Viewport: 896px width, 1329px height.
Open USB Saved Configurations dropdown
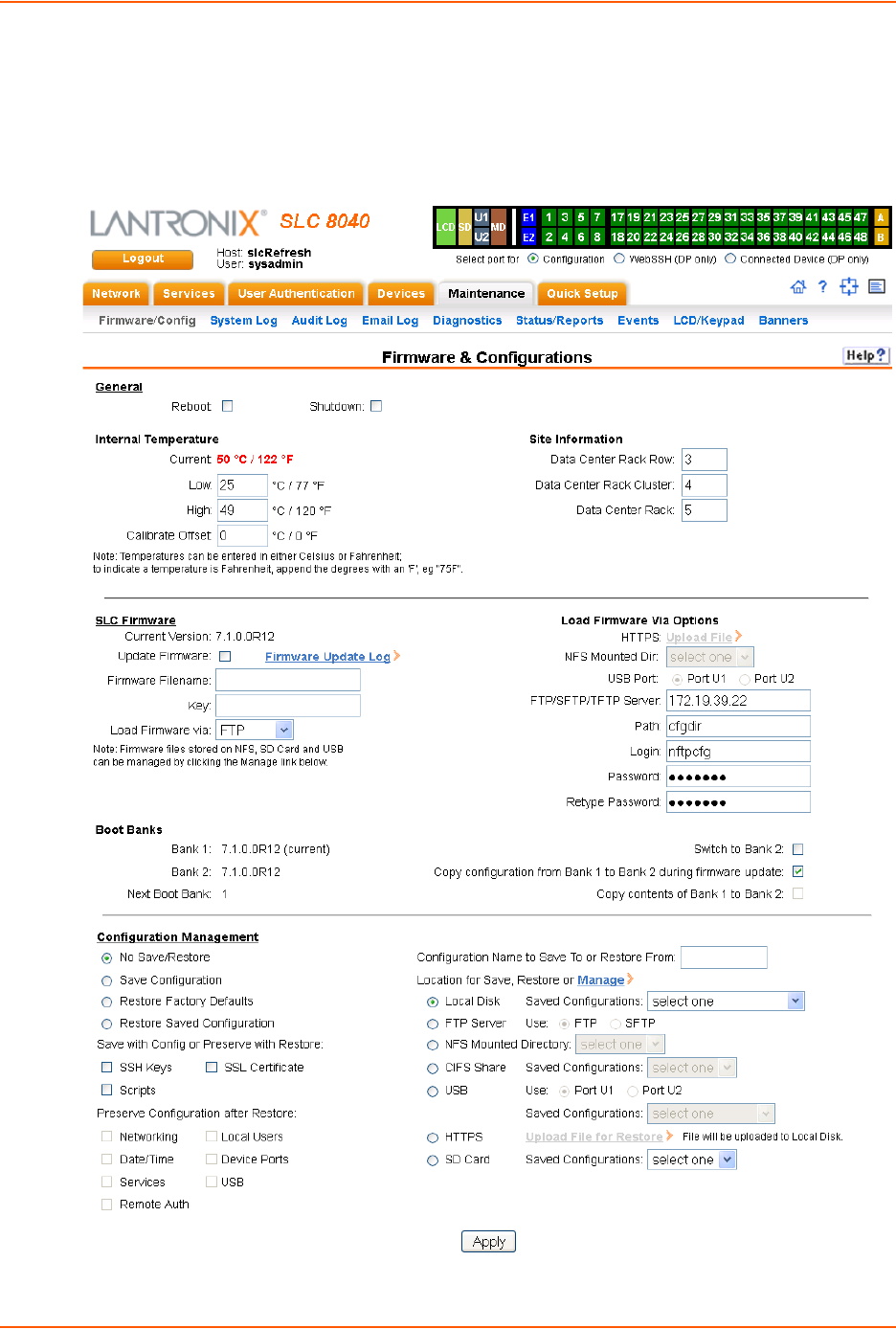pyautogui.click(x=710, y=1114)
